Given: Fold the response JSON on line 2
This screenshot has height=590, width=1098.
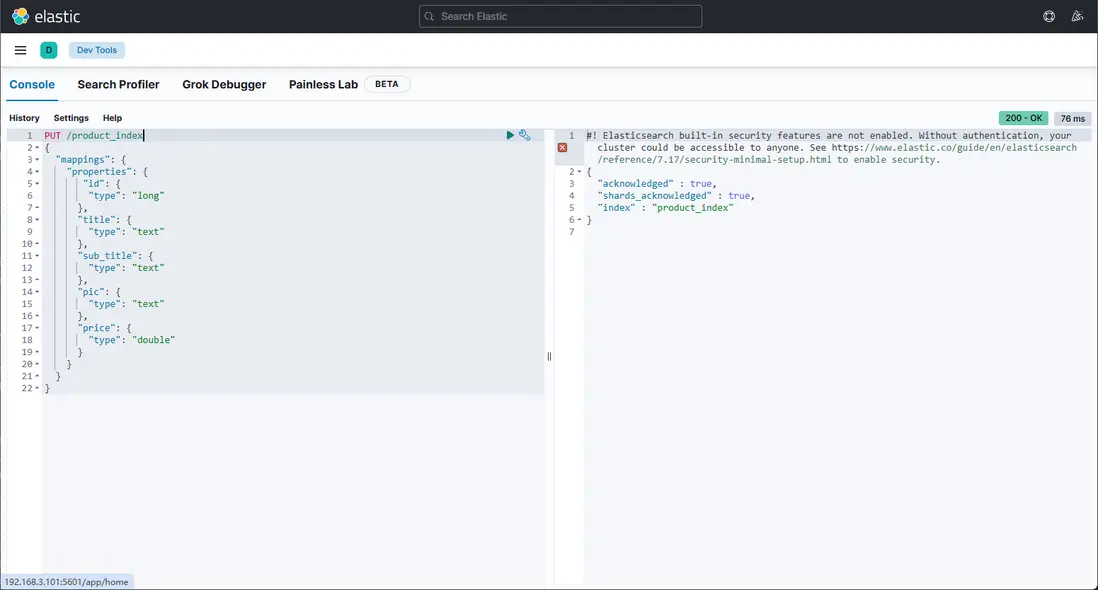Looking at the screenshot, I should (x=579, y=172).
